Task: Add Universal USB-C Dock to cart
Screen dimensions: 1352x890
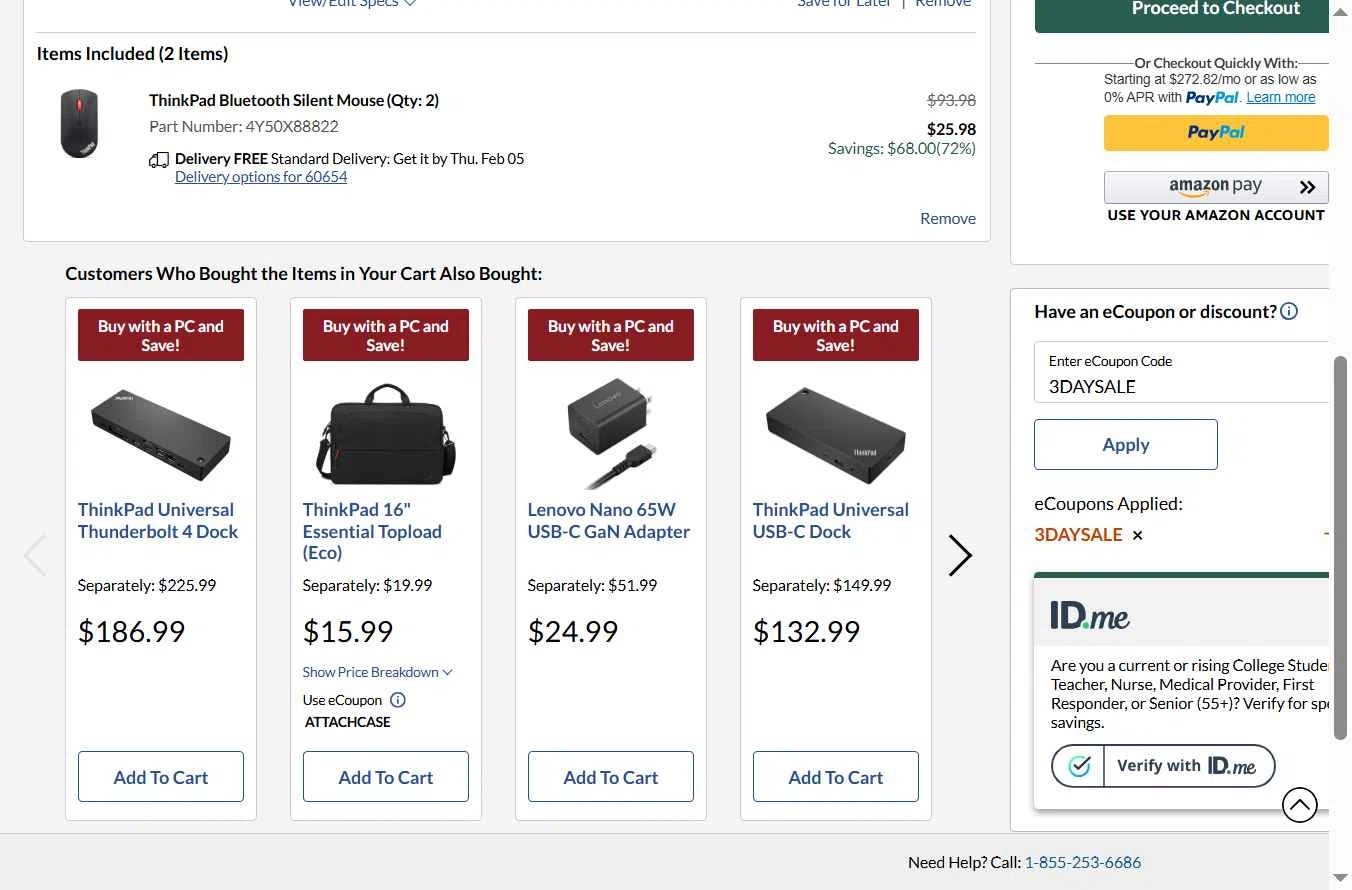Action: point(836,777)
